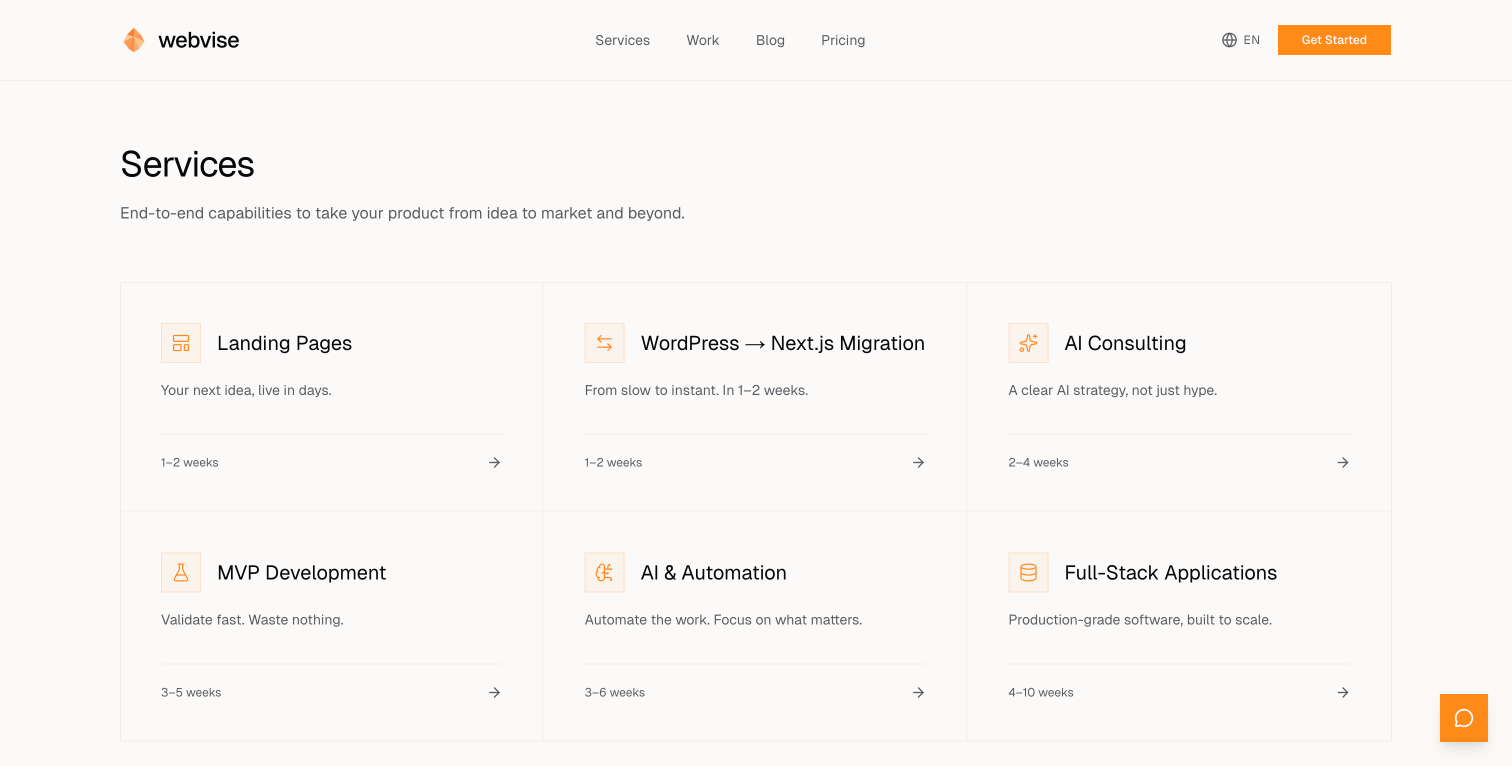
Task: Click the arrow on AI & Automation card
Action: (x=918, y=692)
